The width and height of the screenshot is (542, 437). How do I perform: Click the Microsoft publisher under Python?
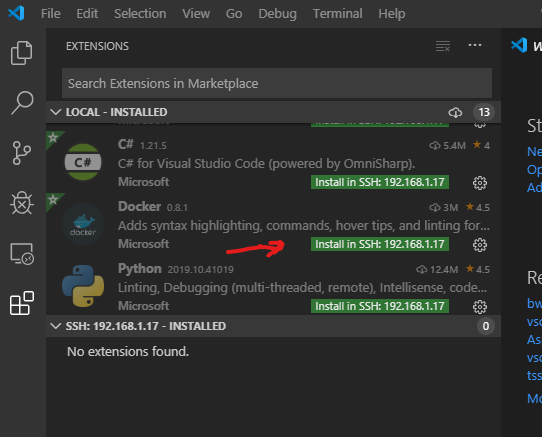coord(143,306)
